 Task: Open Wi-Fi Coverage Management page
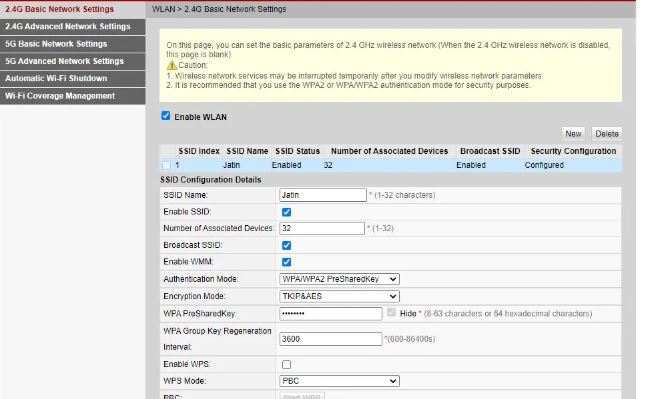click(x=73, y=96)
